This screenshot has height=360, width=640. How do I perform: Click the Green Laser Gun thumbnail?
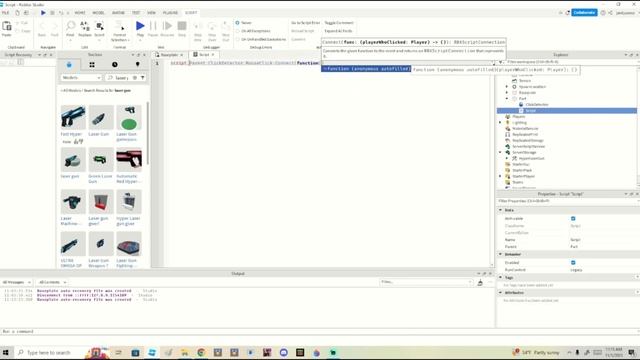(101, 160)
